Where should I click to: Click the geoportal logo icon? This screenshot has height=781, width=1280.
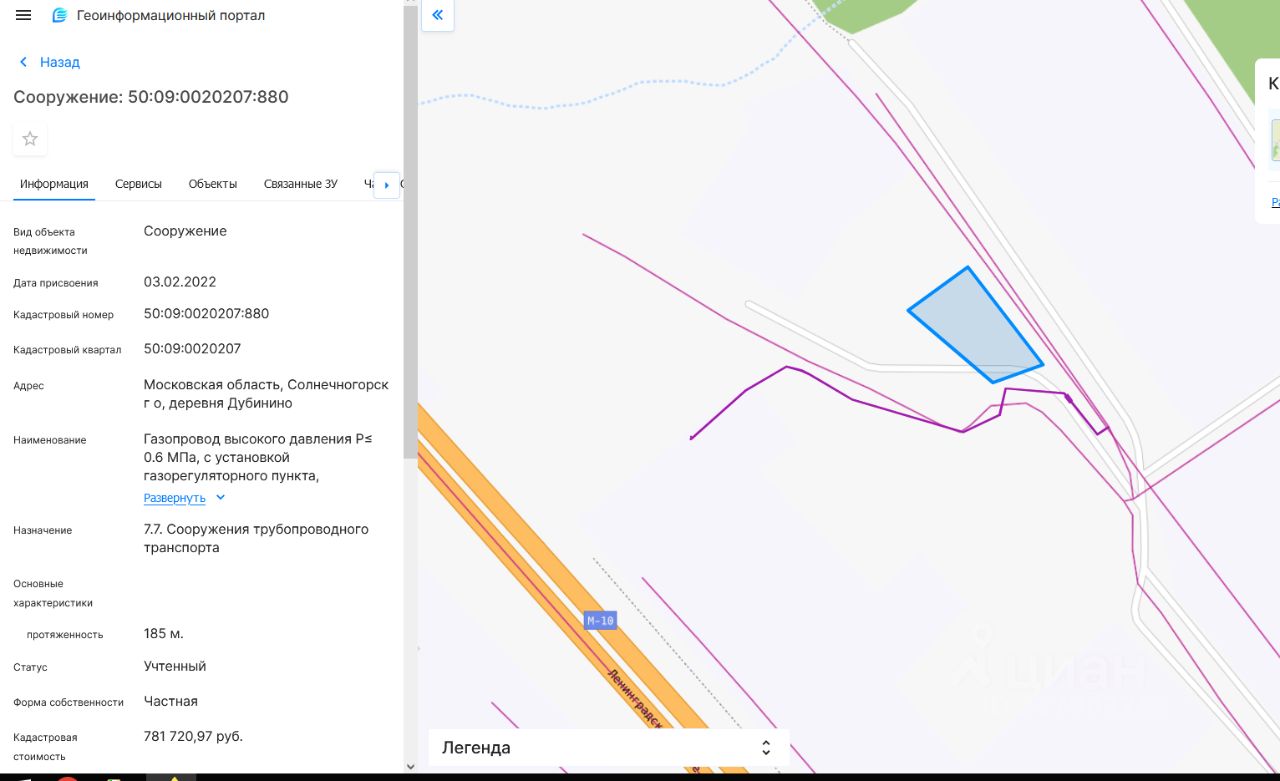60,16
